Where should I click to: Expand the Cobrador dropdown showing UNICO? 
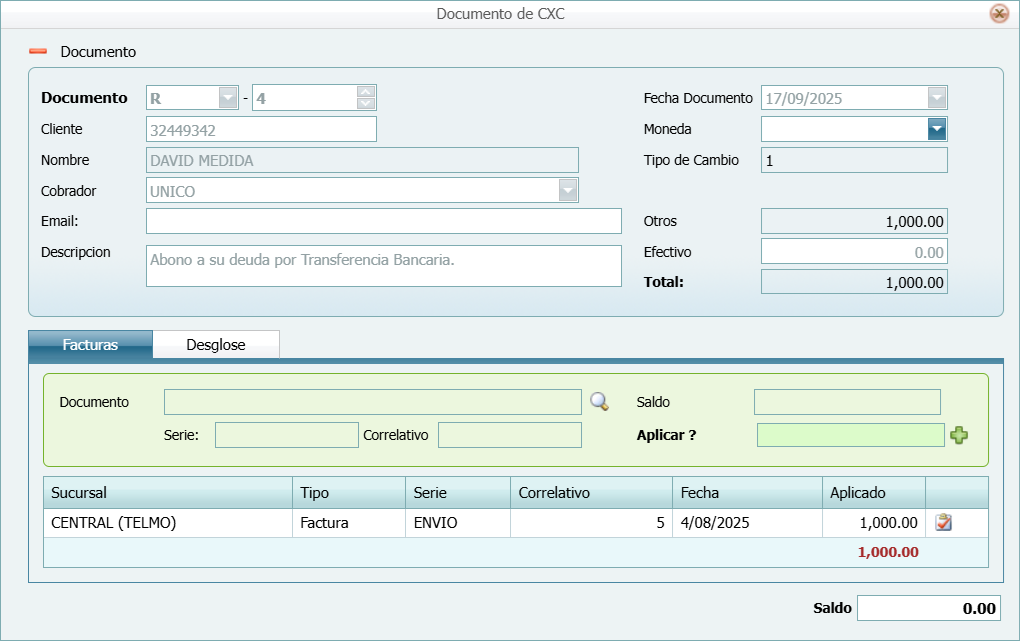(x=568, y=190)
